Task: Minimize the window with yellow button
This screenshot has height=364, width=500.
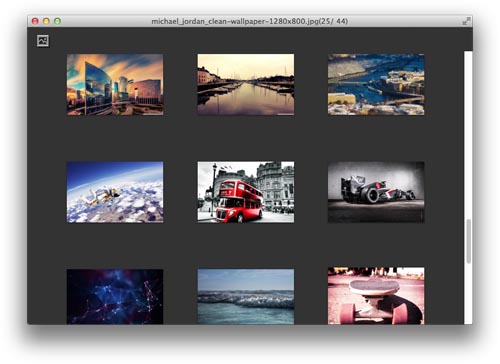Action: [x=46, y=21]
